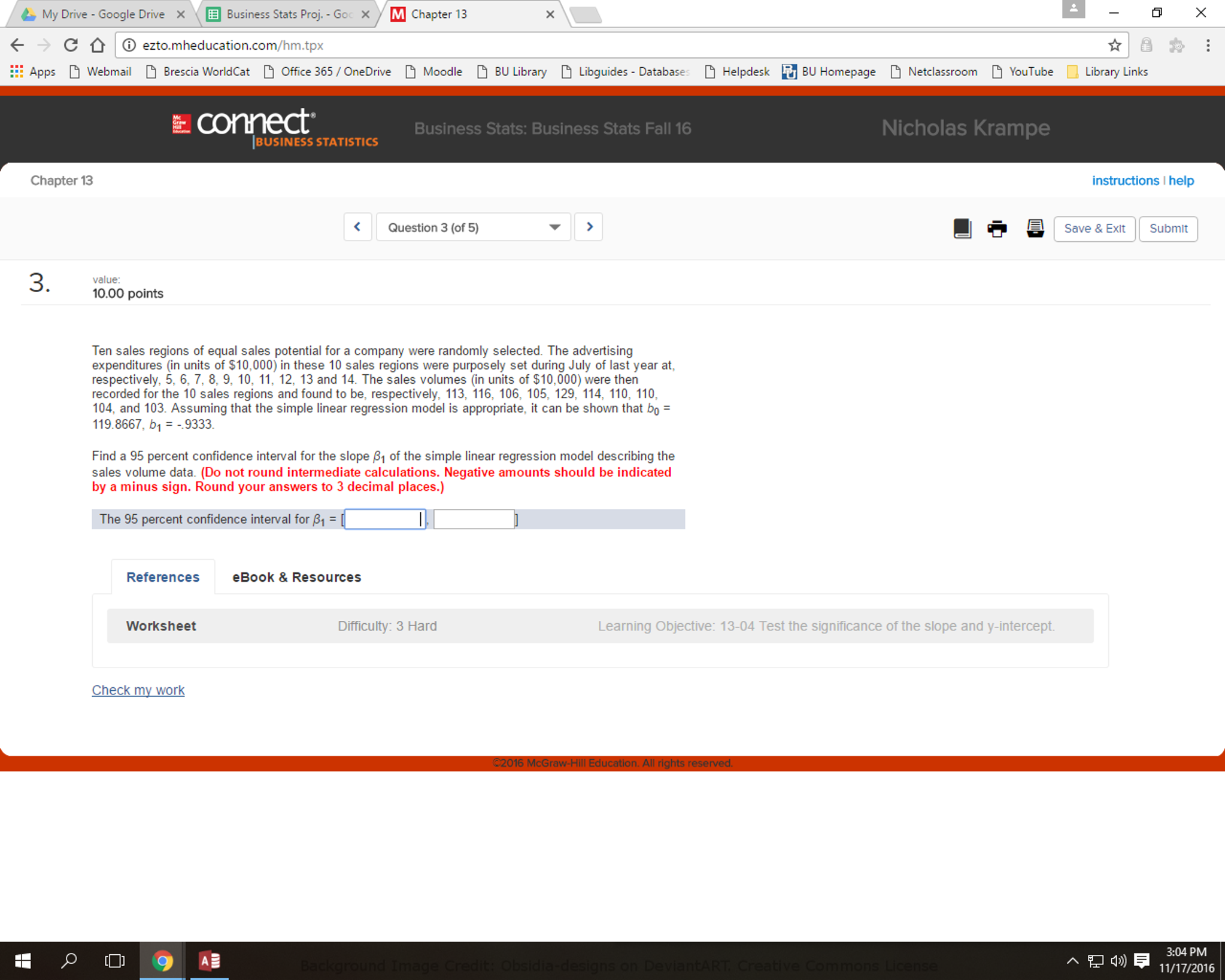
Task: Open the Webmail bookmark
Action: 101,72
